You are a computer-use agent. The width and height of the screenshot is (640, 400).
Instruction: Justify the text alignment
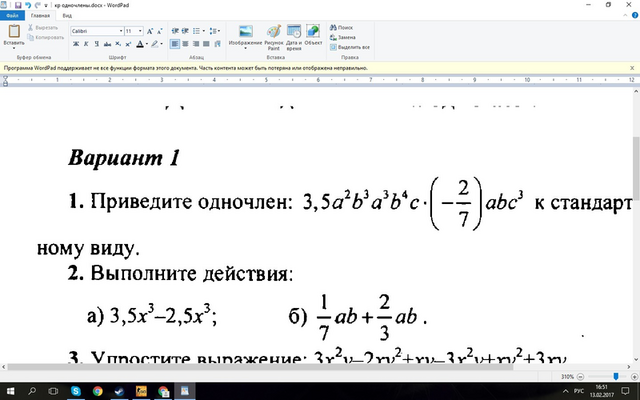(207, 44)
